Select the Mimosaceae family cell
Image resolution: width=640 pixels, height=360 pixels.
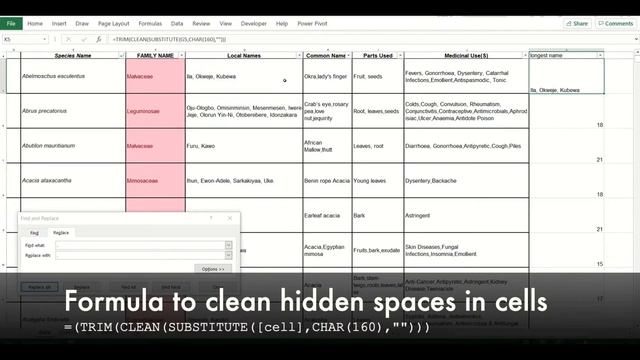pos(156,180)
